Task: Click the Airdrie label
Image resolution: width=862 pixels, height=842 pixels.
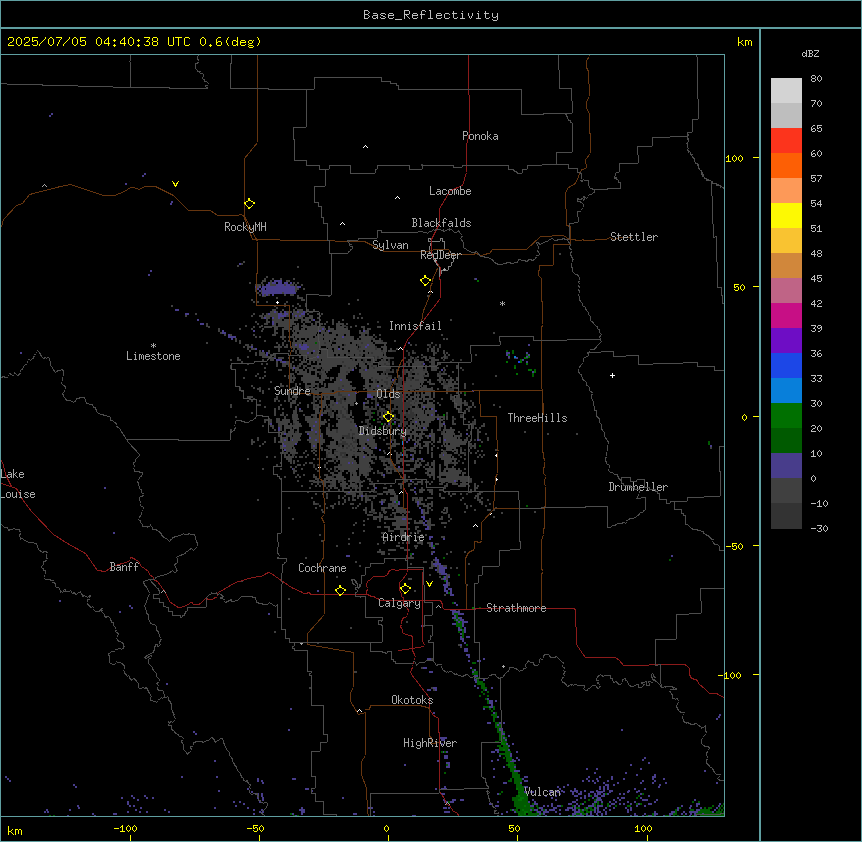Action: point(403,537)
